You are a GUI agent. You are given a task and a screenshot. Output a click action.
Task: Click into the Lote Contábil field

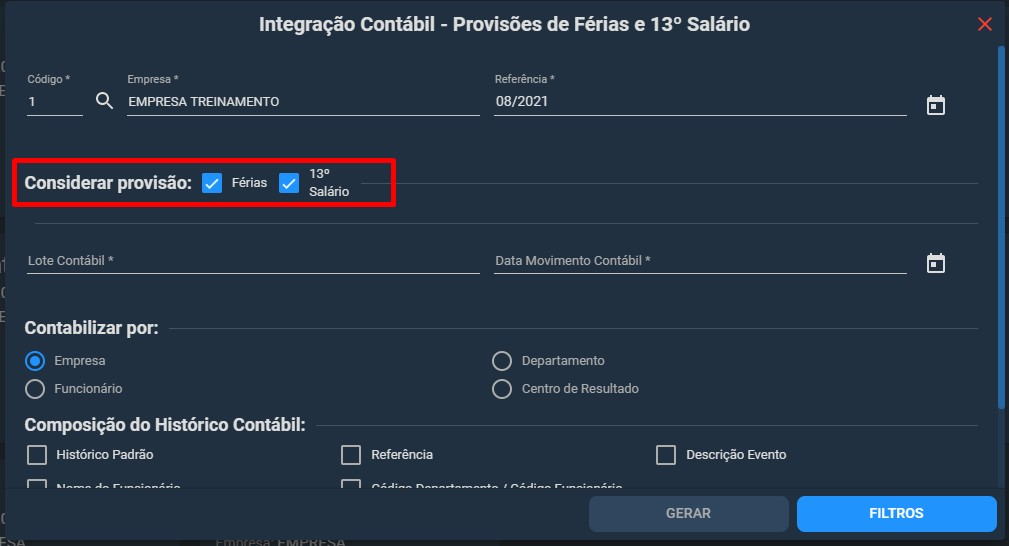[x=253, y=261]
